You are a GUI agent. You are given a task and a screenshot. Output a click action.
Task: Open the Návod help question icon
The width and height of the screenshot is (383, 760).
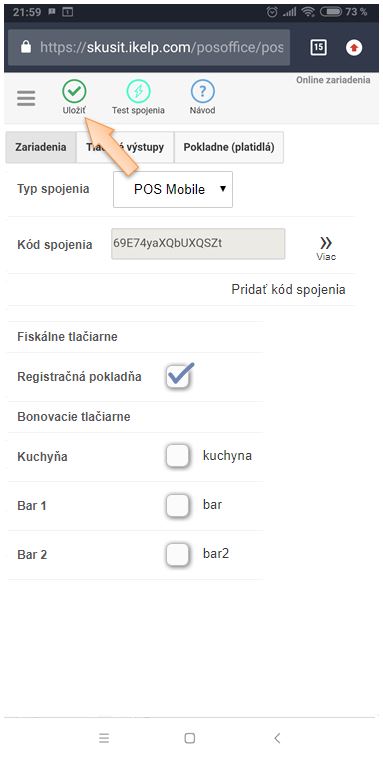(202, 92)
